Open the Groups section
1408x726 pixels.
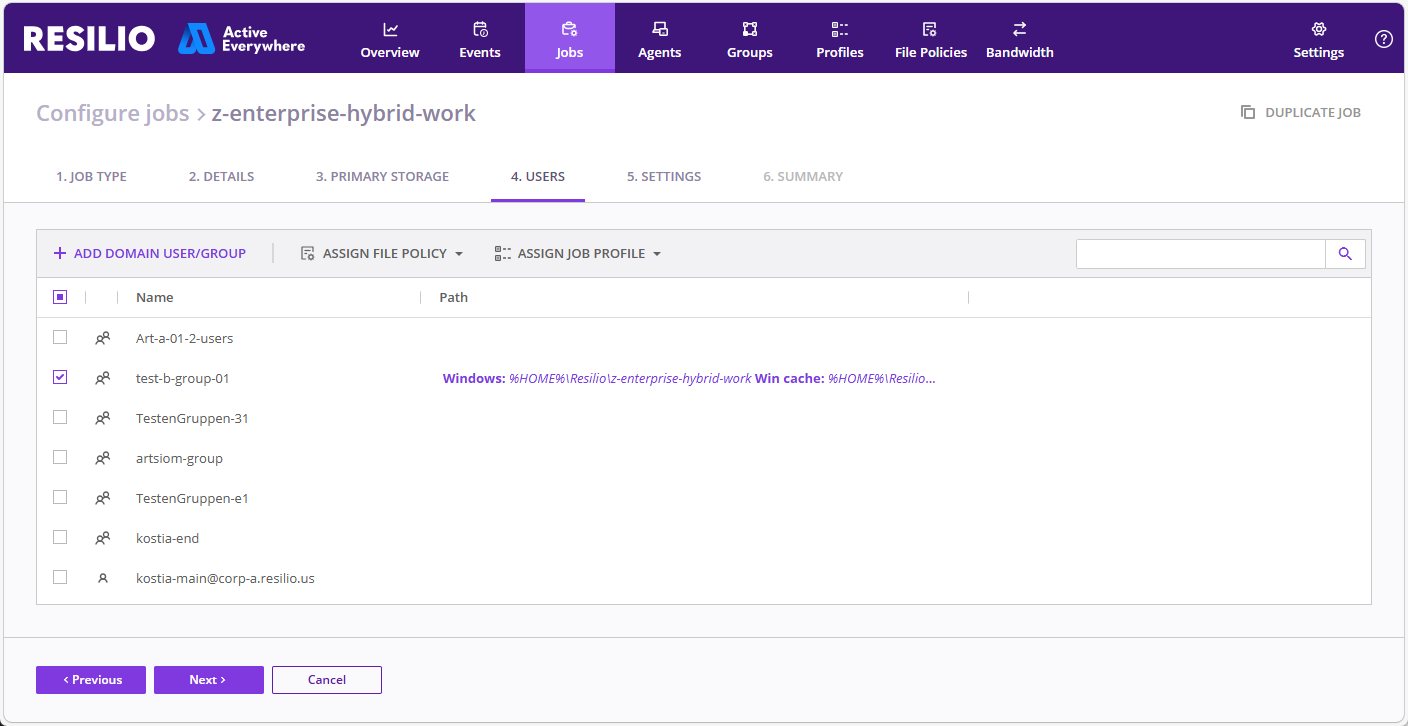pos(750,38)
